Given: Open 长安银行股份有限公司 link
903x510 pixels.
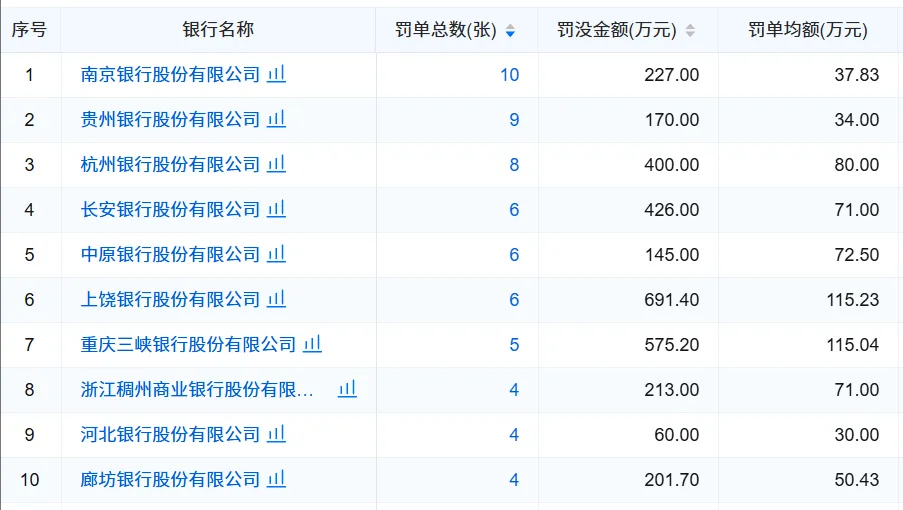Looking at the screenshot, I should pyautogui.click(x=170, y=209).
